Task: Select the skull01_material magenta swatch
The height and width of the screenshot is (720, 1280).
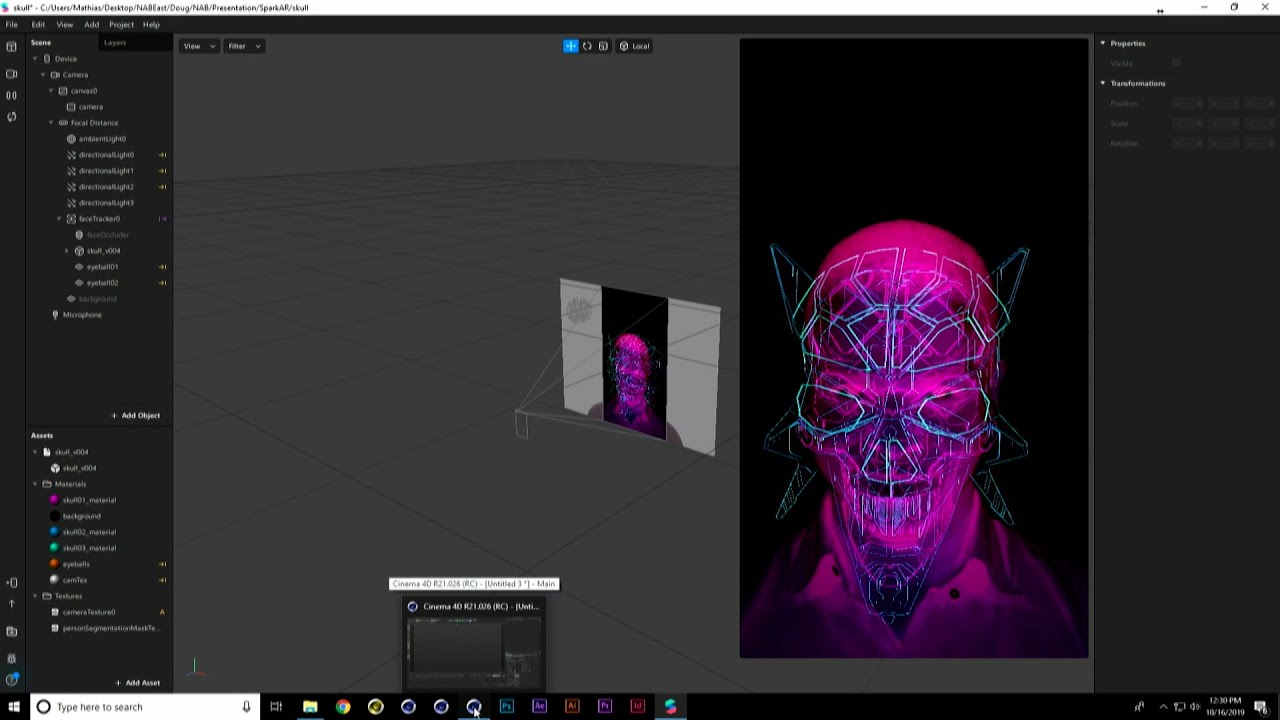Action: 55,500
